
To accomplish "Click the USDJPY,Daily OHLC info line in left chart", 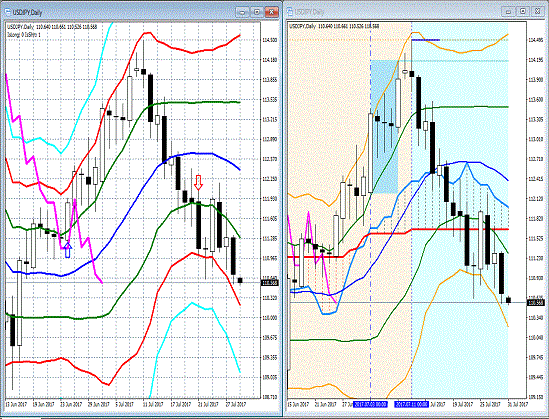I will (53, 27).
